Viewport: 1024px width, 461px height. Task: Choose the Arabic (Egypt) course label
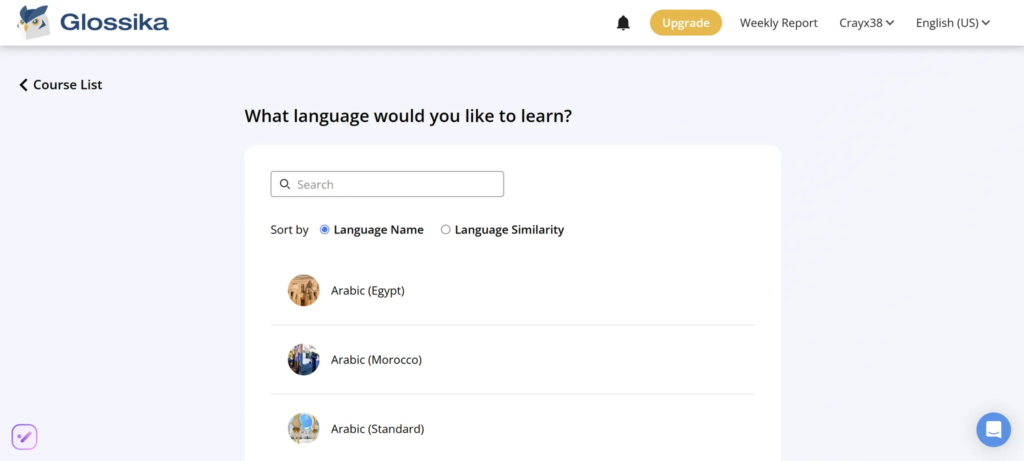(x=368, y=291)
